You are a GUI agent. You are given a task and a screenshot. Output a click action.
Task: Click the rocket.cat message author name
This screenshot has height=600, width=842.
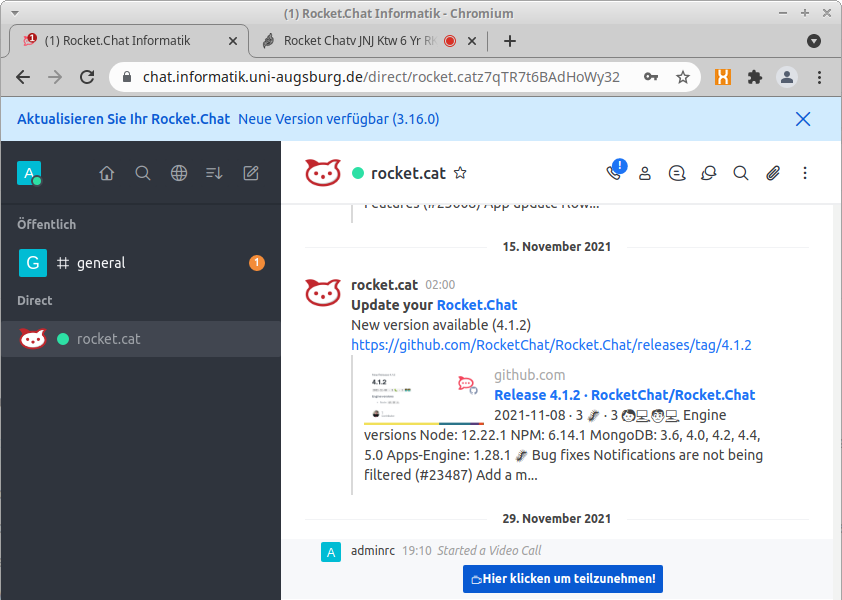pos(384,285)
